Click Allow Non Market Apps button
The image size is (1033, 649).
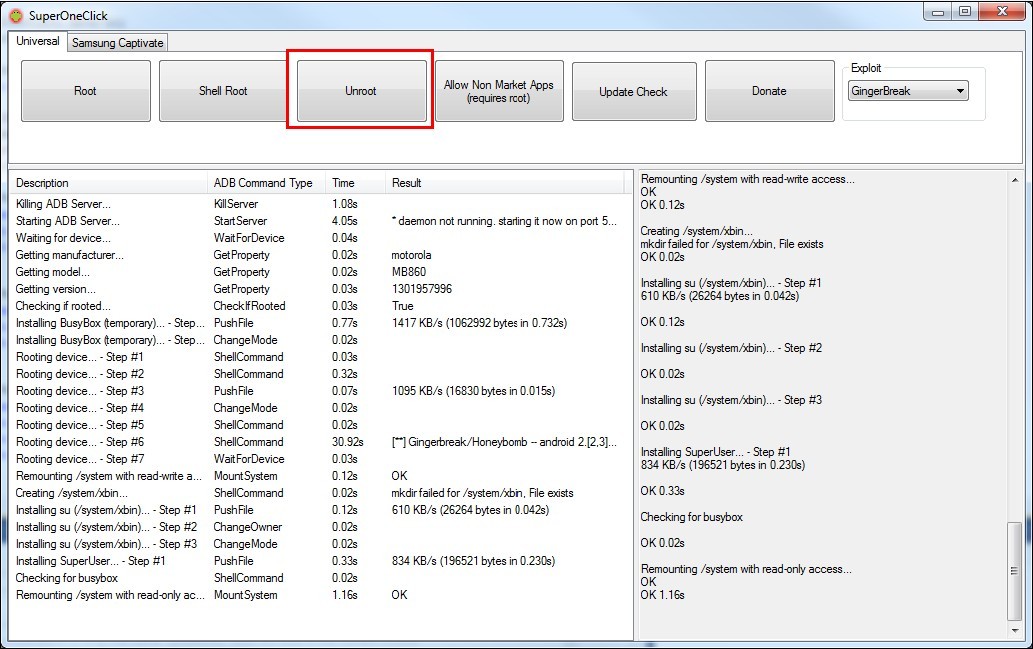tap(499, 91)
